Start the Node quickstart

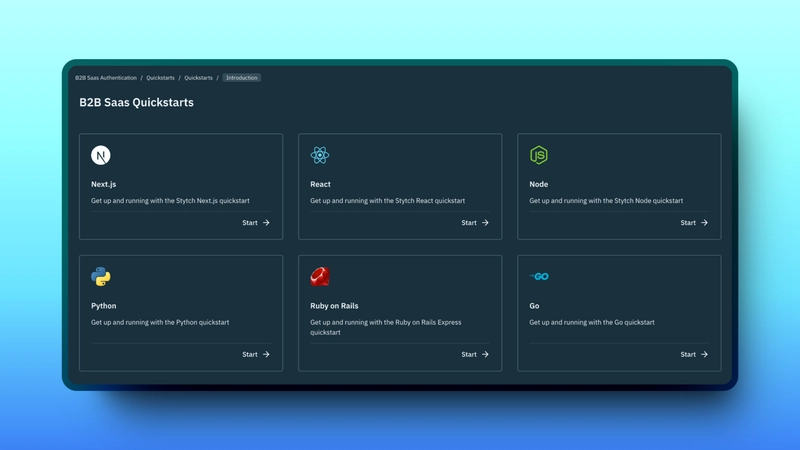pos(694,222)
